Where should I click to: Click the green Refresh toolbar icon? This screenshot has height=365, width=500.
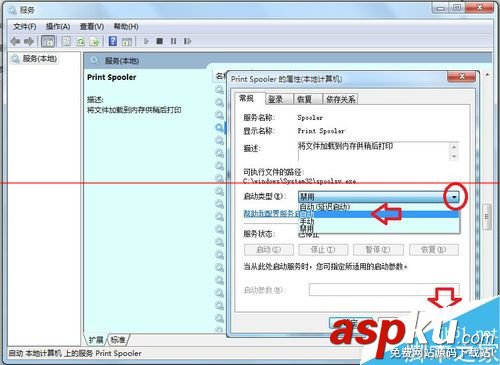(80, 41)
